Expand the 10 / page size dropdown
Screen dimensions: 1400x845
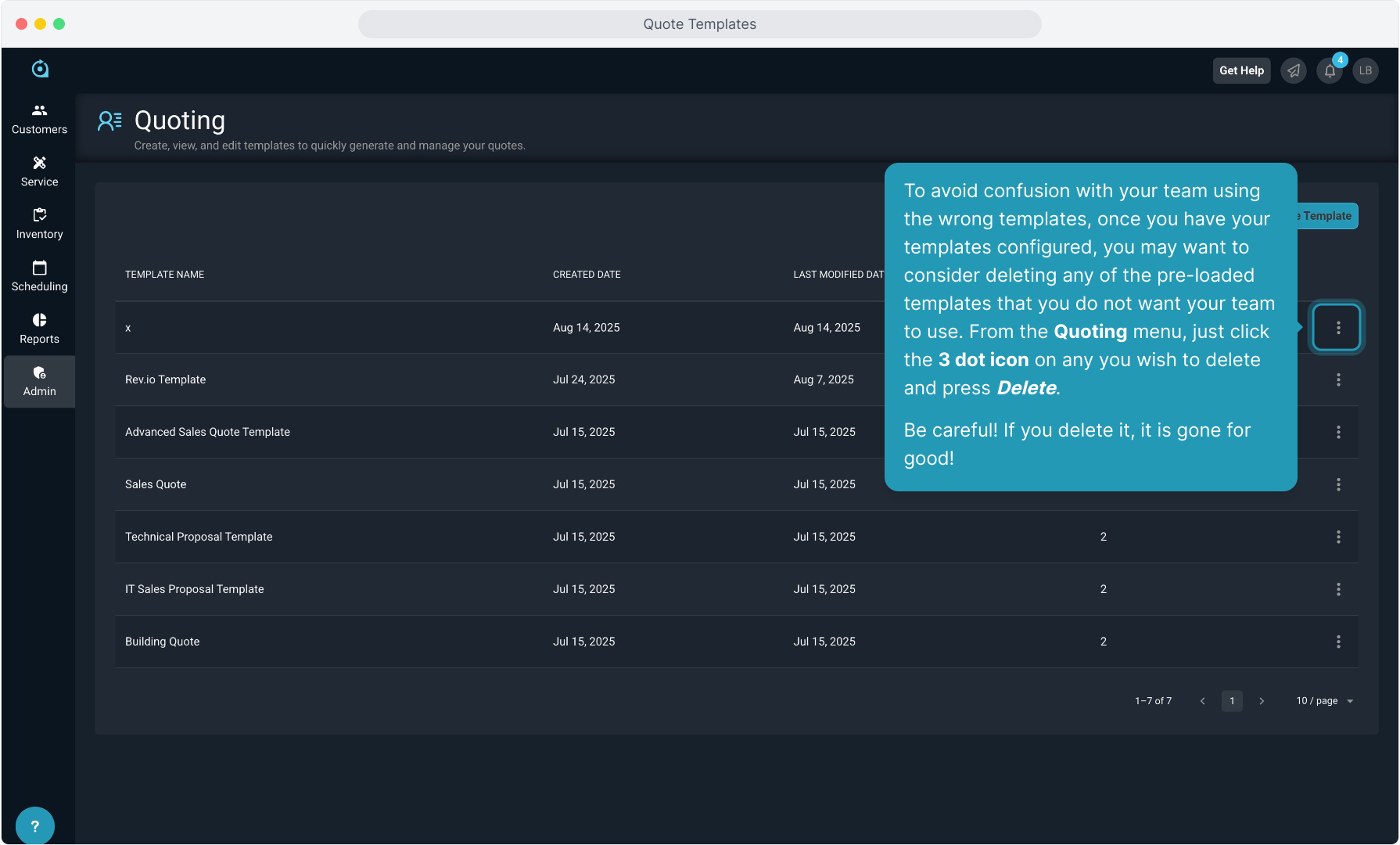1324,701
